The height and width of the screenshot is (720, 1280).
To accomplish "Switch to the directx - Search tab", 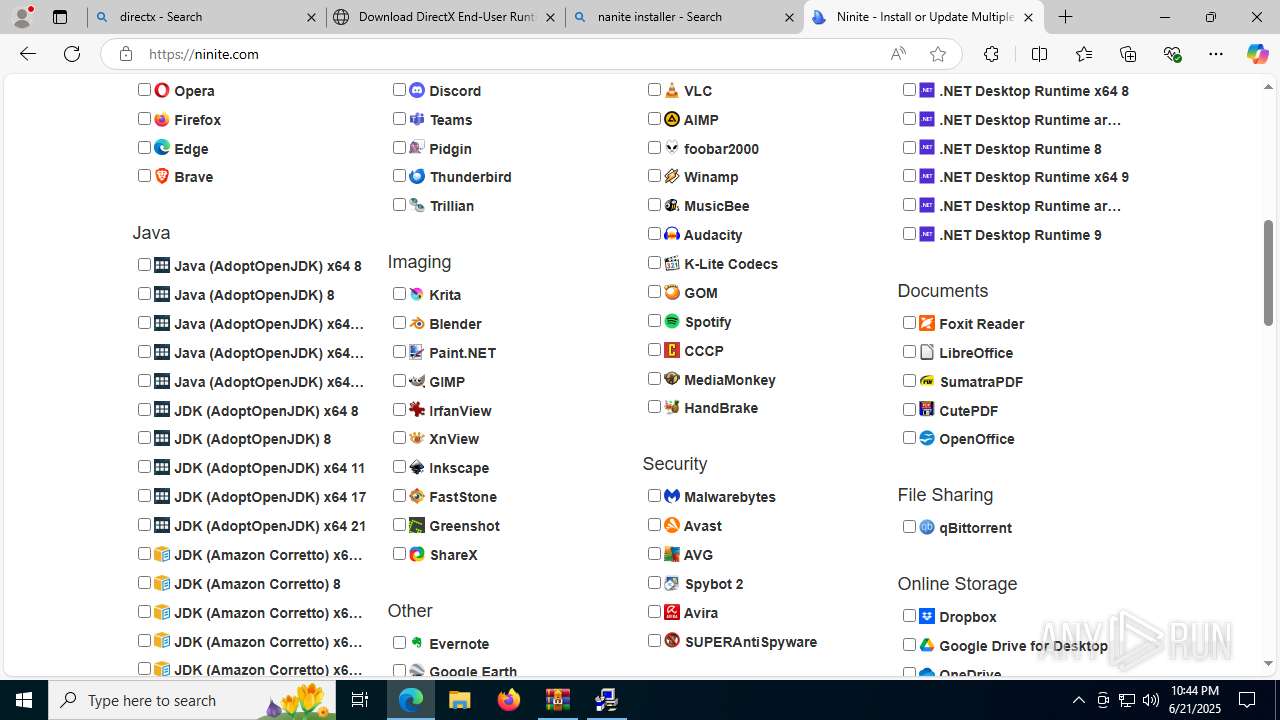I will point(205,17).
